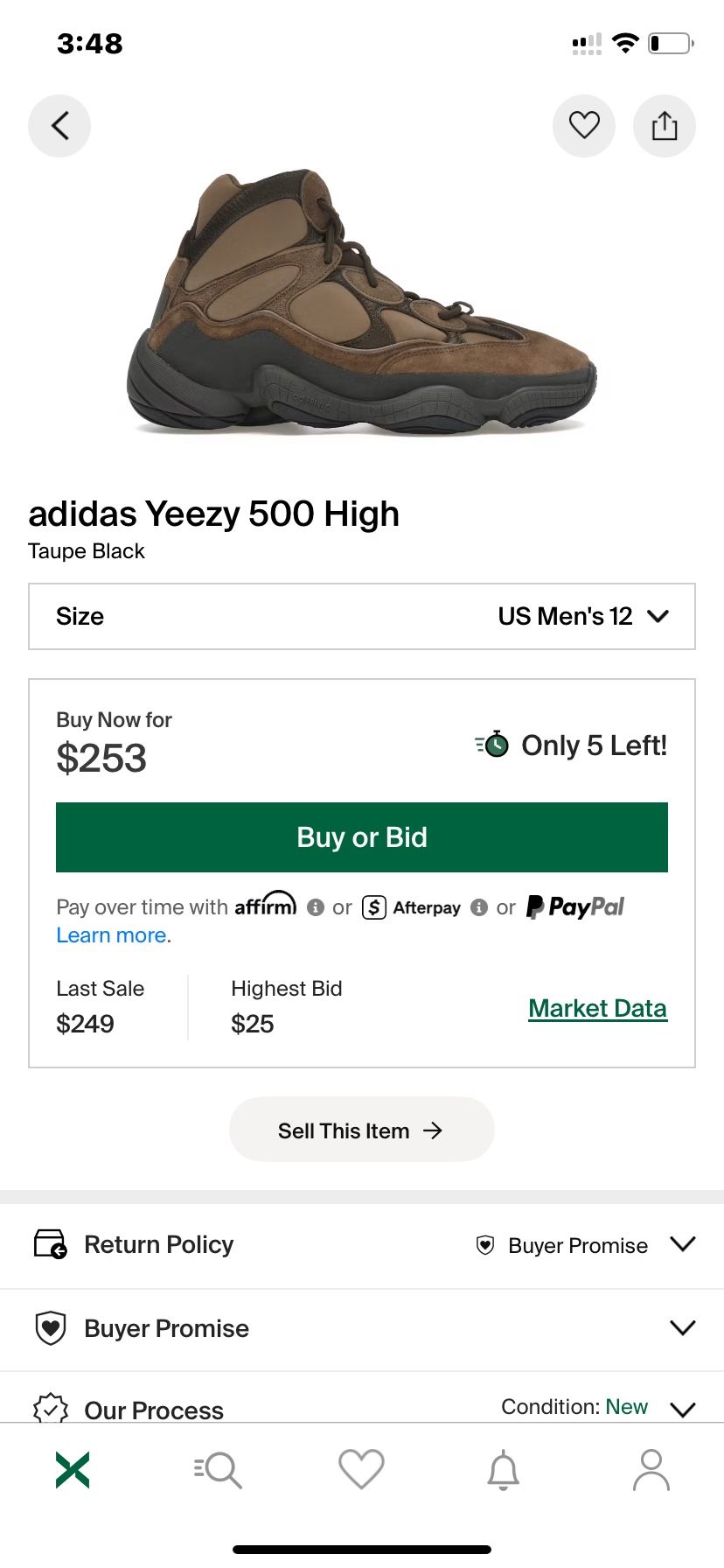The height and width of the screenshot is (1568, 724).
Task: Expand the Our Process section
Action: (362, 1409)
